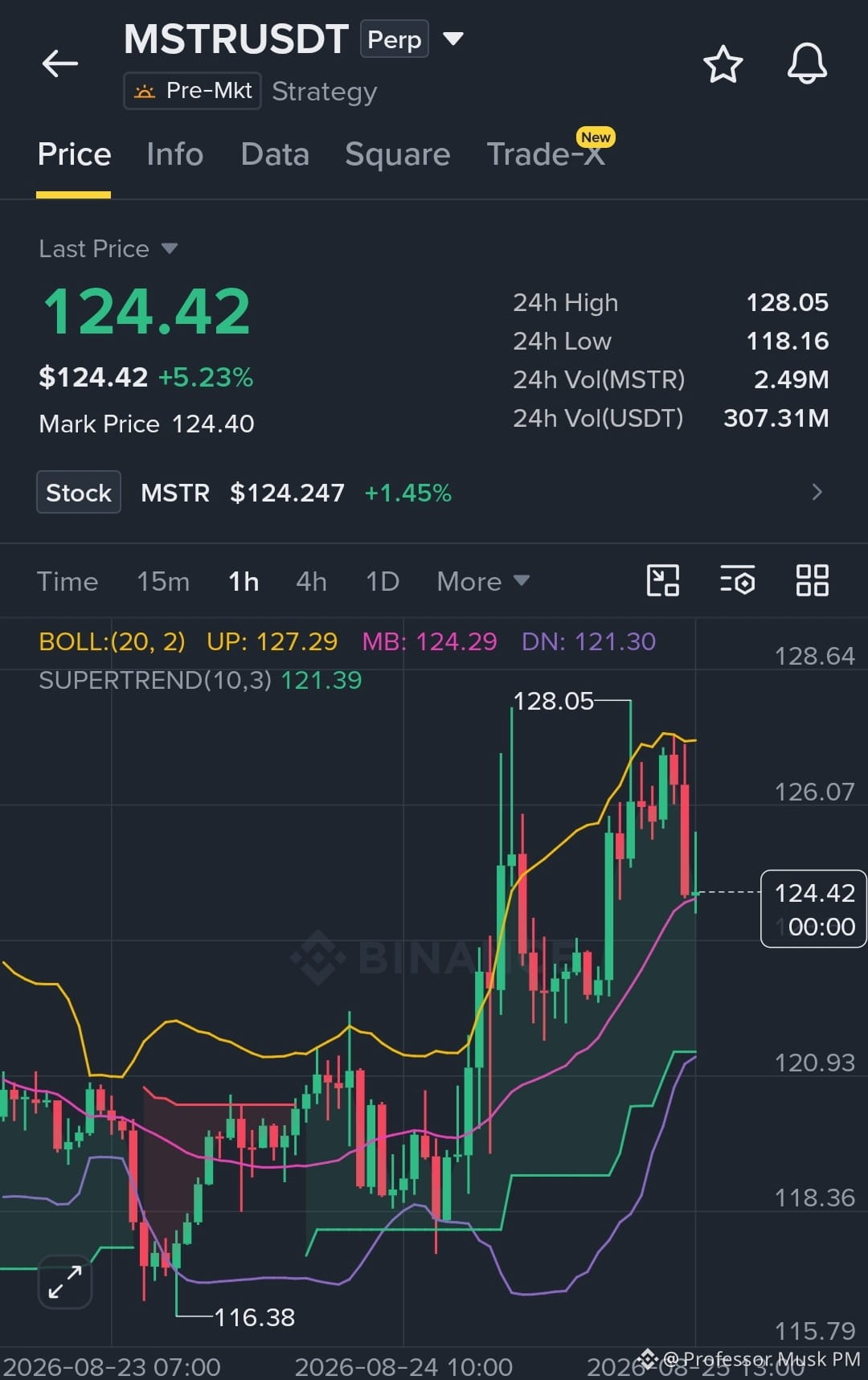Add MSTRUSDT to favorites with star
This screenshot has width=868, height=1380.
[x=723, y=64]
